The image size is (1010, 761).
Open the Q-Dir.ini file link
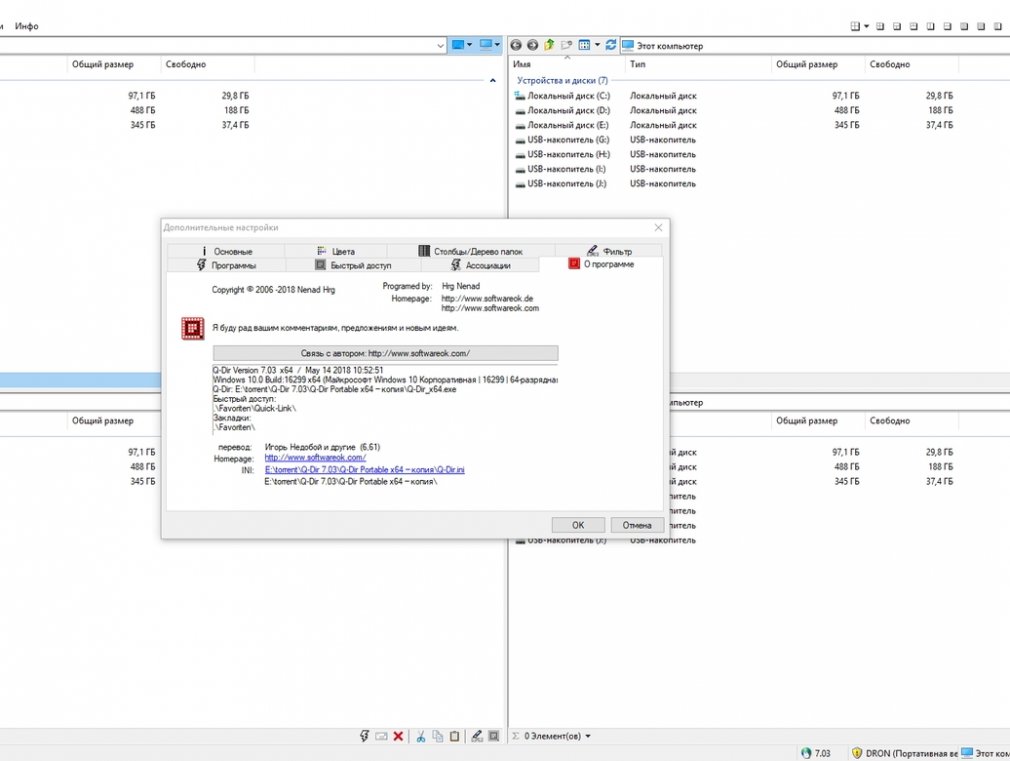[365, 469]
